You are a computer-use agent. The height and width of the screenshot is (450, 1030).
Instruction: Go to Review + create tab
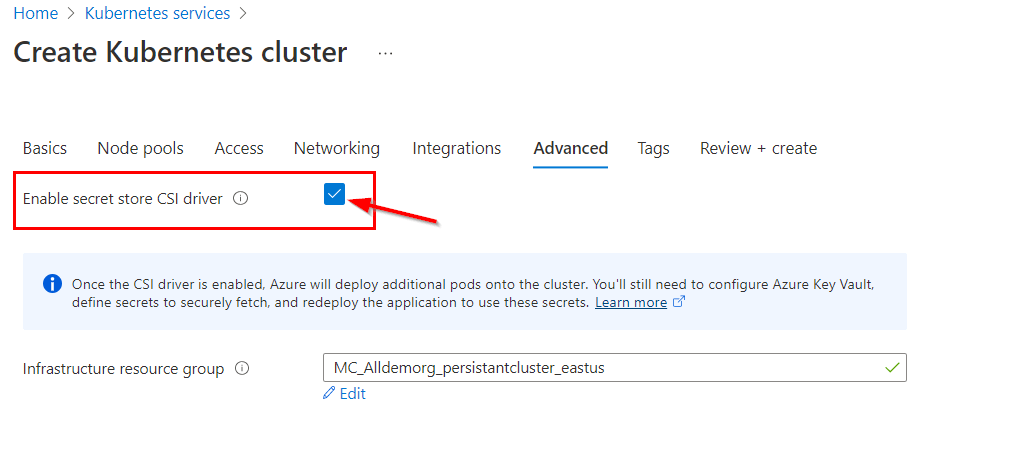tap(758, 148)
